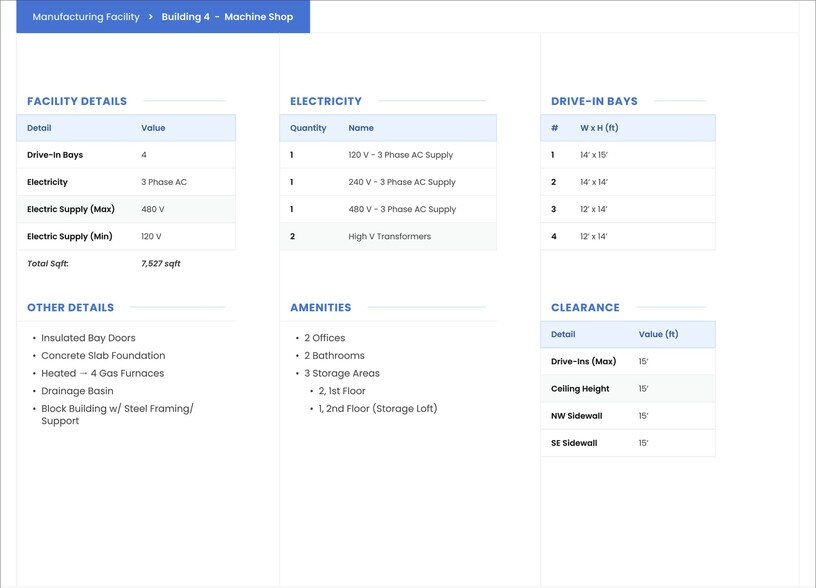
Task: Click the Insulated Bay Doors list item
Action: [x=88, y=338]
